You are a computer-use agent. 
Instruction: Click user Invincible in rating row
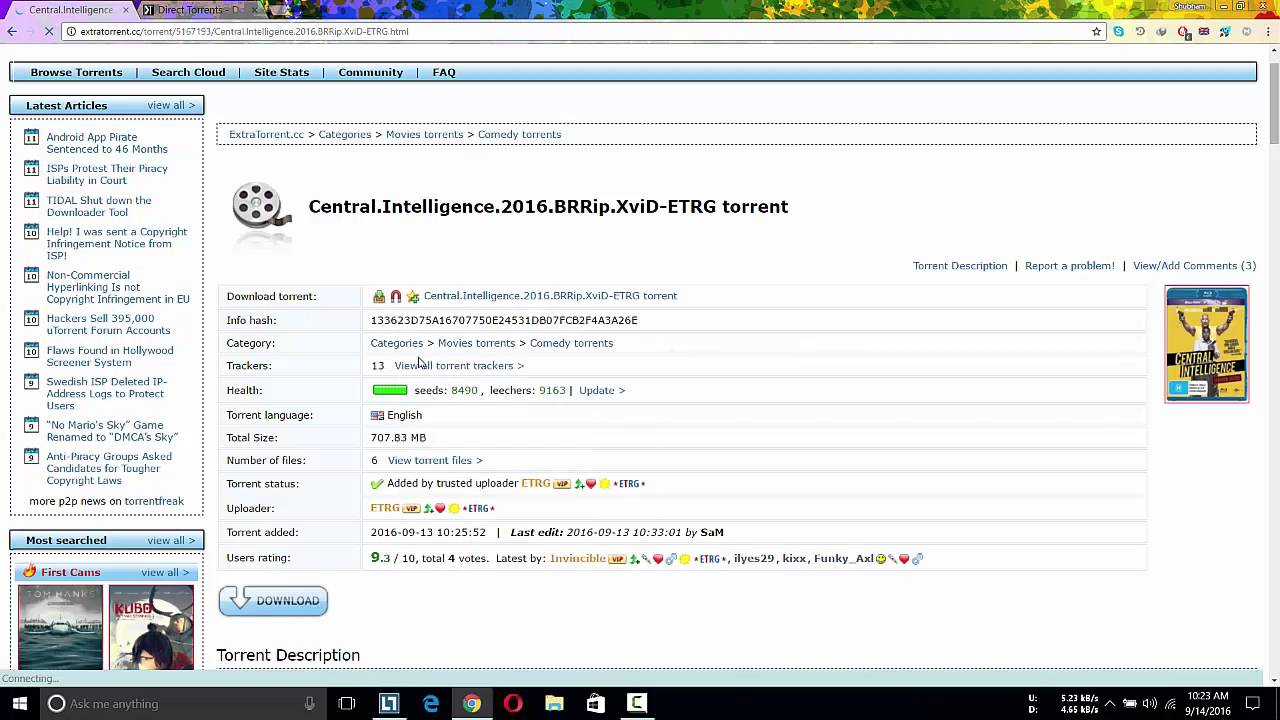coord(578,558)
